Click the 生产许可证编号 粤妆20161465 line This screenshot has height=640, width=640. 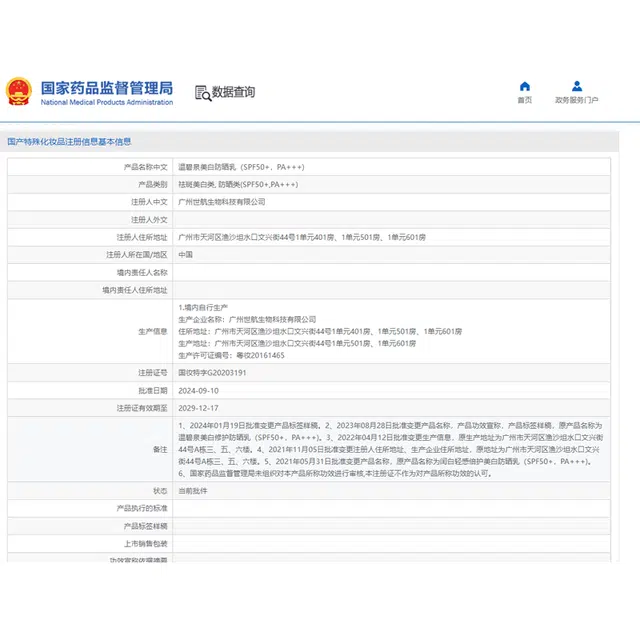231,354
